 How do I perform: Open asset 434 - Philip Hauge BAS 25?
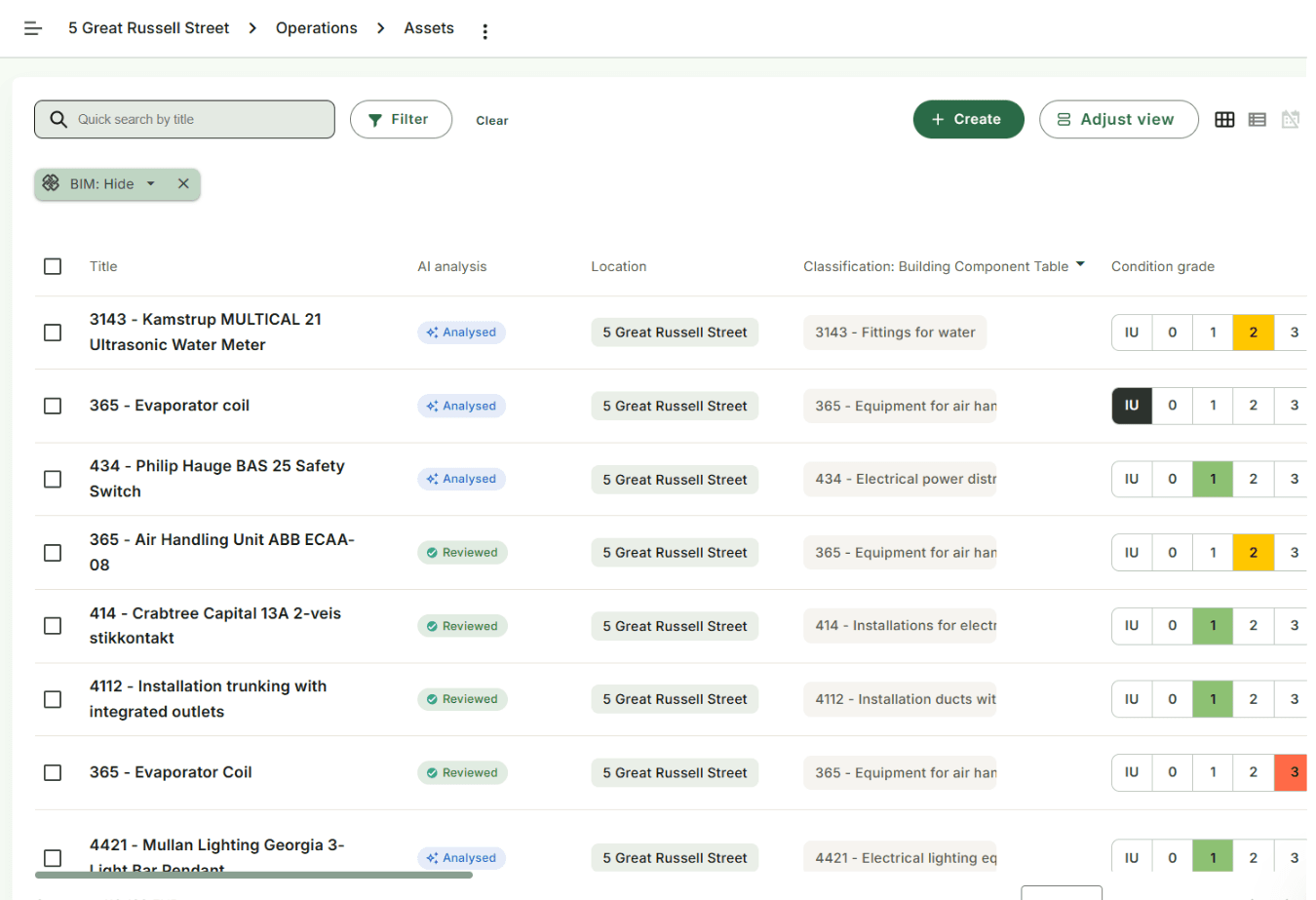216,479
